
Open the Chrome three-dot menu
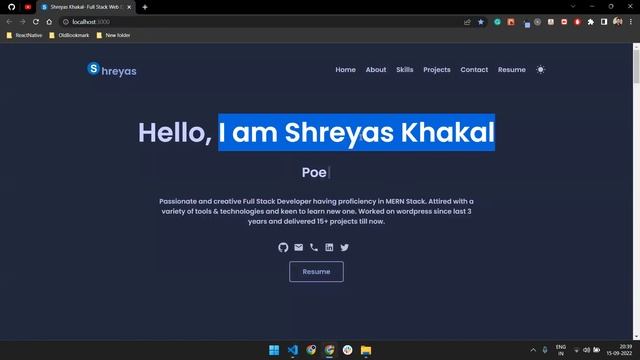(x=631, y=22)
